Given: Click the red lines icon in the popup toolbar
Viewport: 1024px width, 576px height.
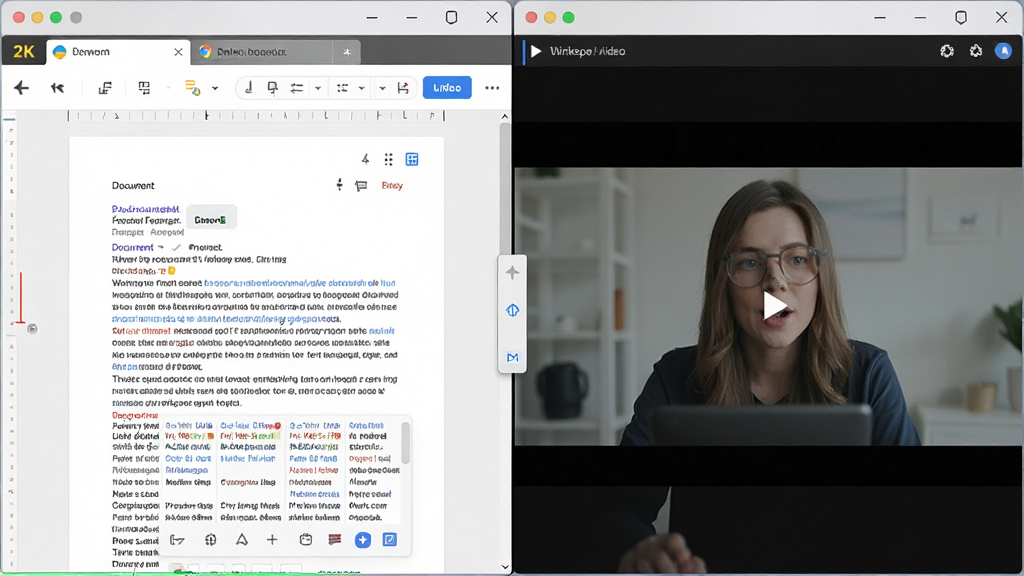Looking at the screenshot, I should (x=335, y=539).
